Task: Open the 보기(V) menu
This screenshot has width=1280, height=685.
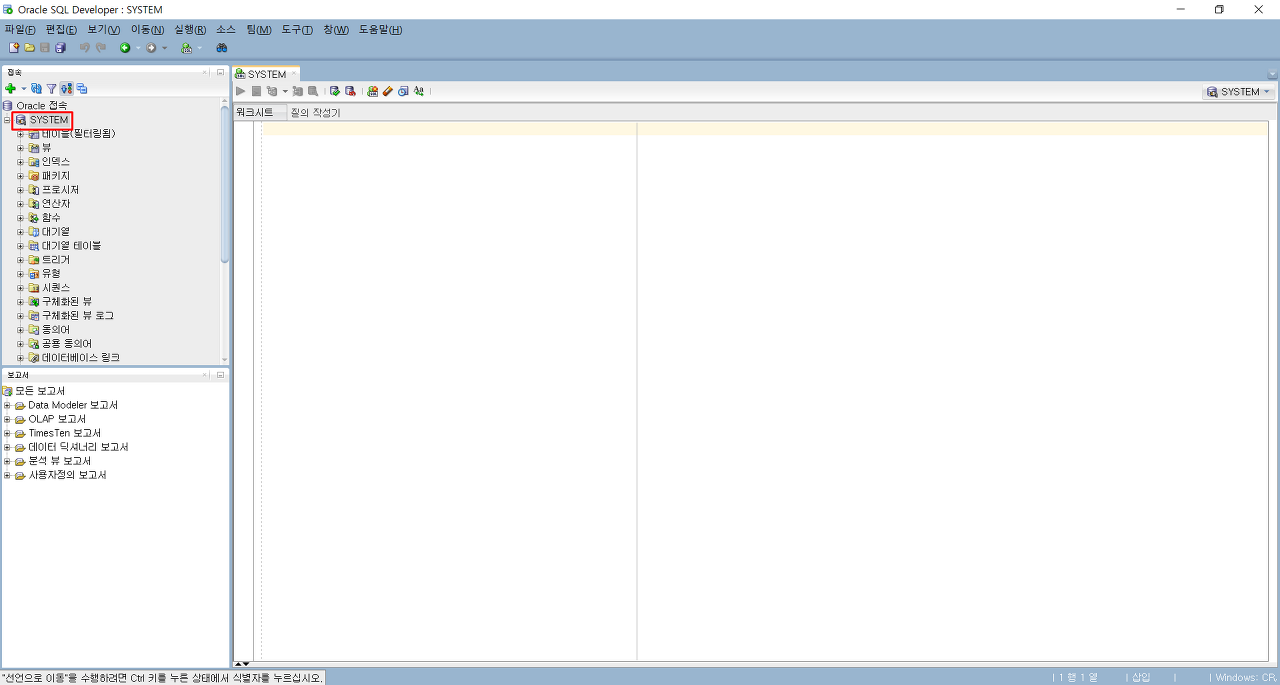Action: (x=103, y=29)
